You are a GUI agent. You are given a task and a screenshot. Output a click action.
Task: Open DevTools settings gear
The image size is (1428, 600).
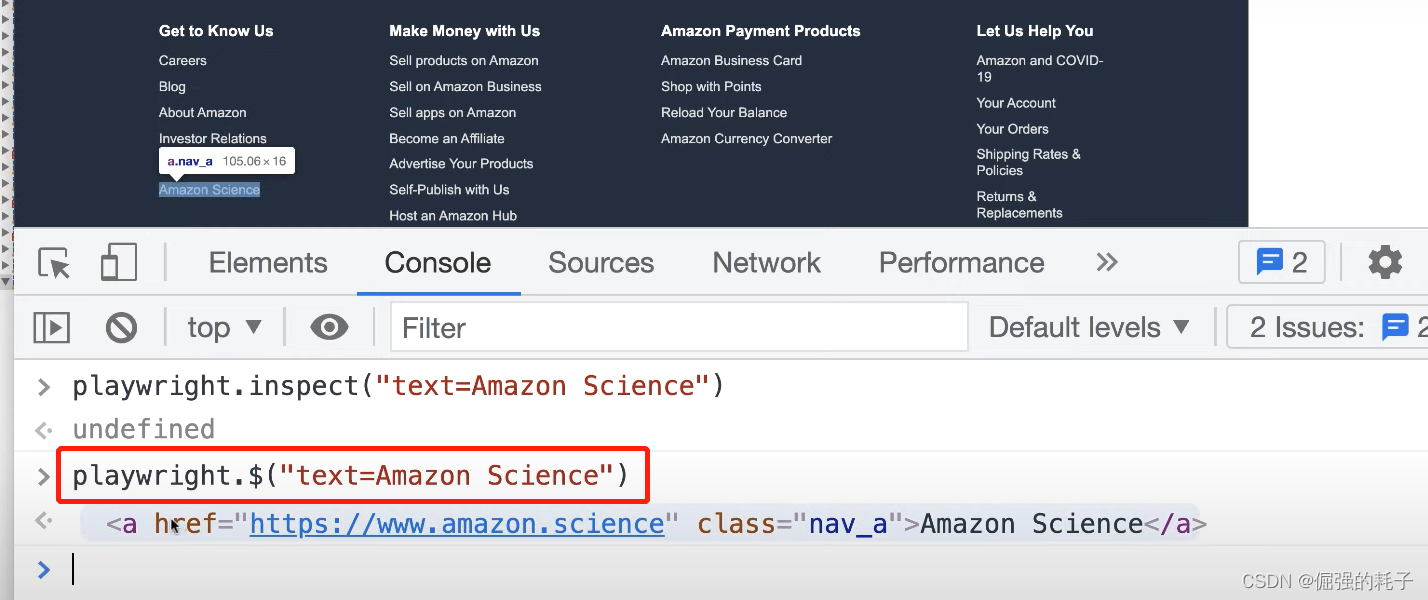click(x=1385, y=263)
